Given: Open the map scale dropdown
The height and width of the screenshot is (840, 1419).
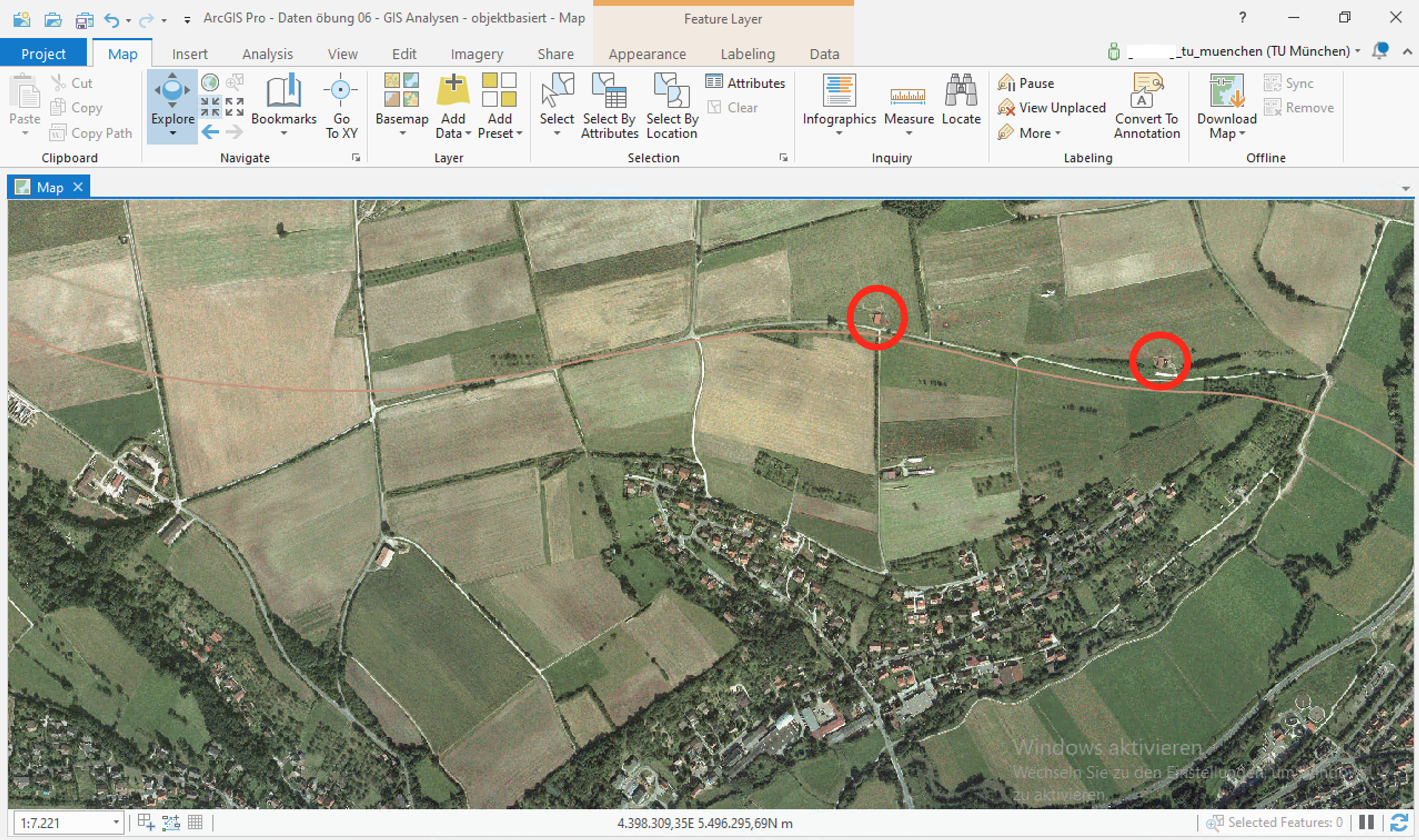Looking at the screenshot, I should [116, 822].
